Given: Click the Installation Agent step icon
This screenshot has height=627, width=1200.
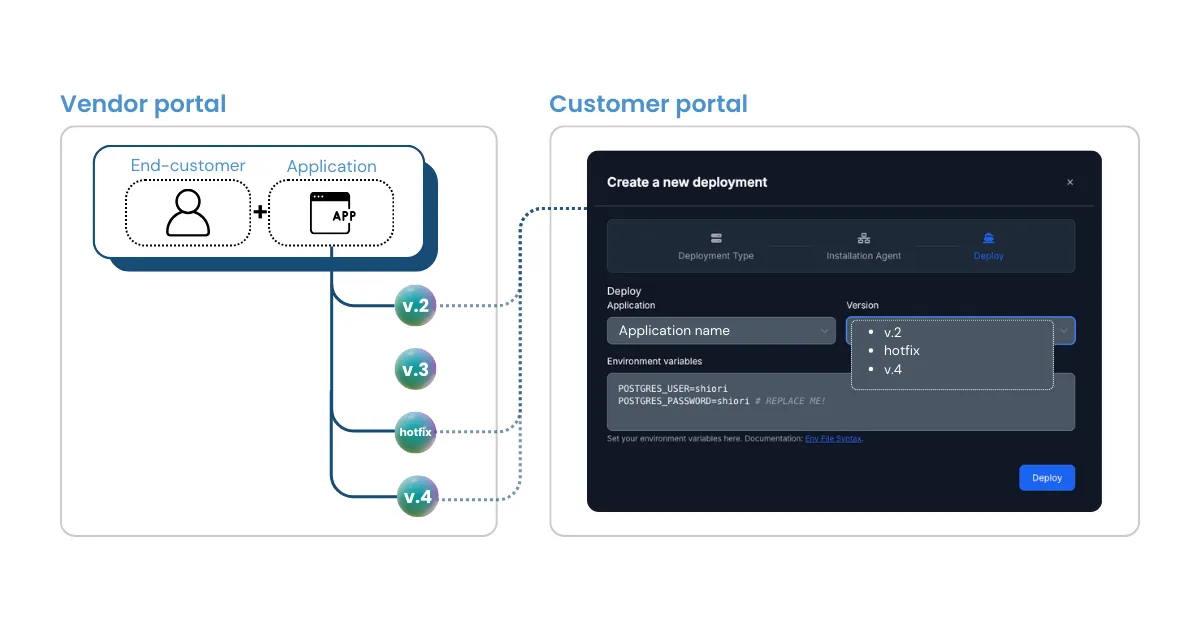Looking at the screenshot, I should click(864, 239).
